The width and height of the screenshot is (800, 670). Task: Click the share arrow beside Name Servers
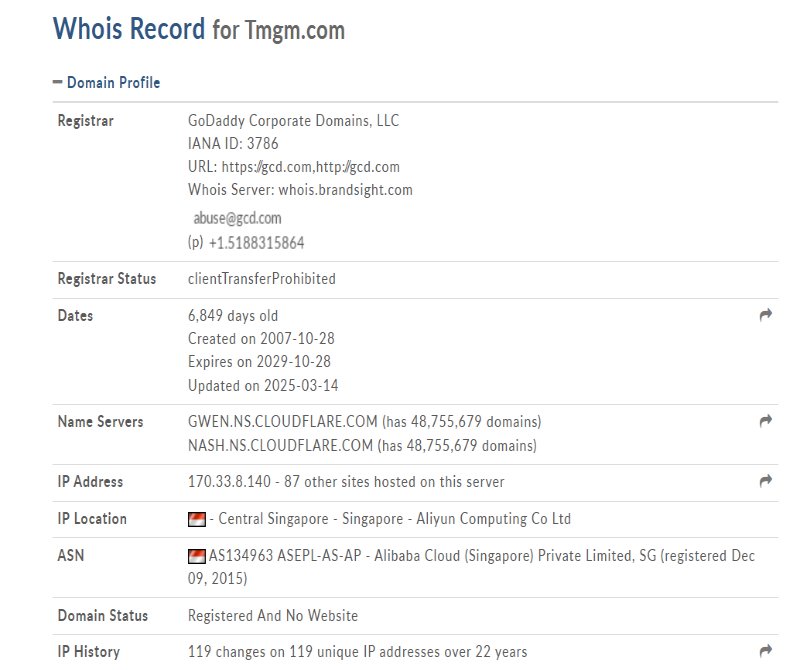(x=765, y=420)
